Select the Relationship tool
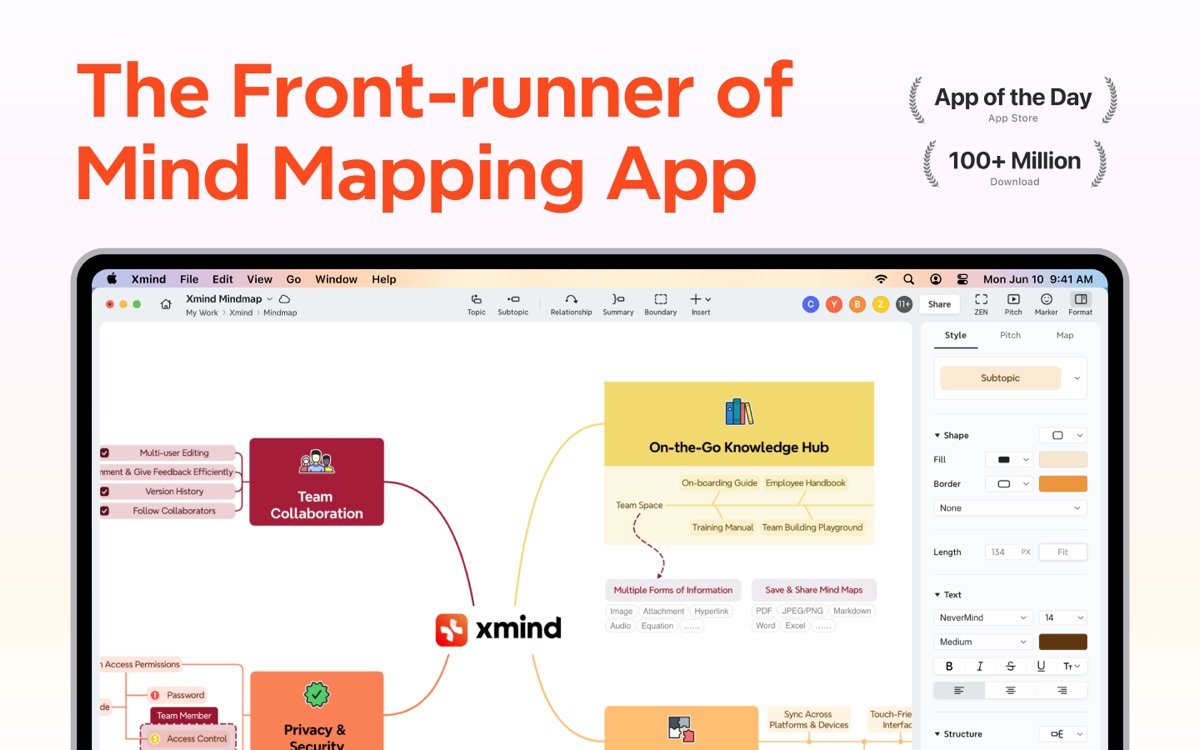1200x750 pixels. [571, 300]
